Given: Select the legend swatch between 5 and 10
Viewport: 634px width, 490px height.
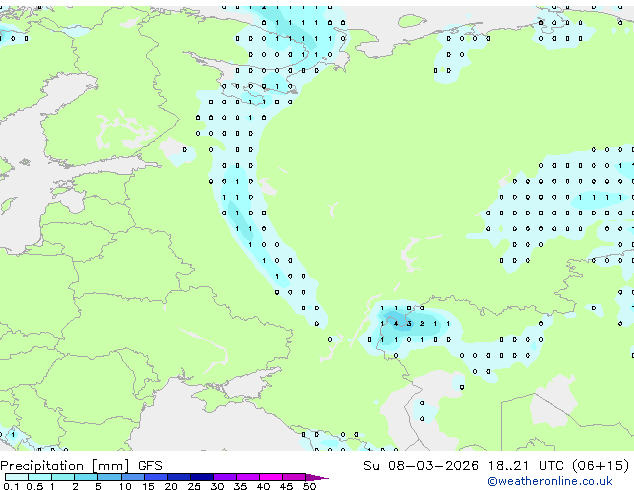Looking at the screenshot, I should coord(110,477).
